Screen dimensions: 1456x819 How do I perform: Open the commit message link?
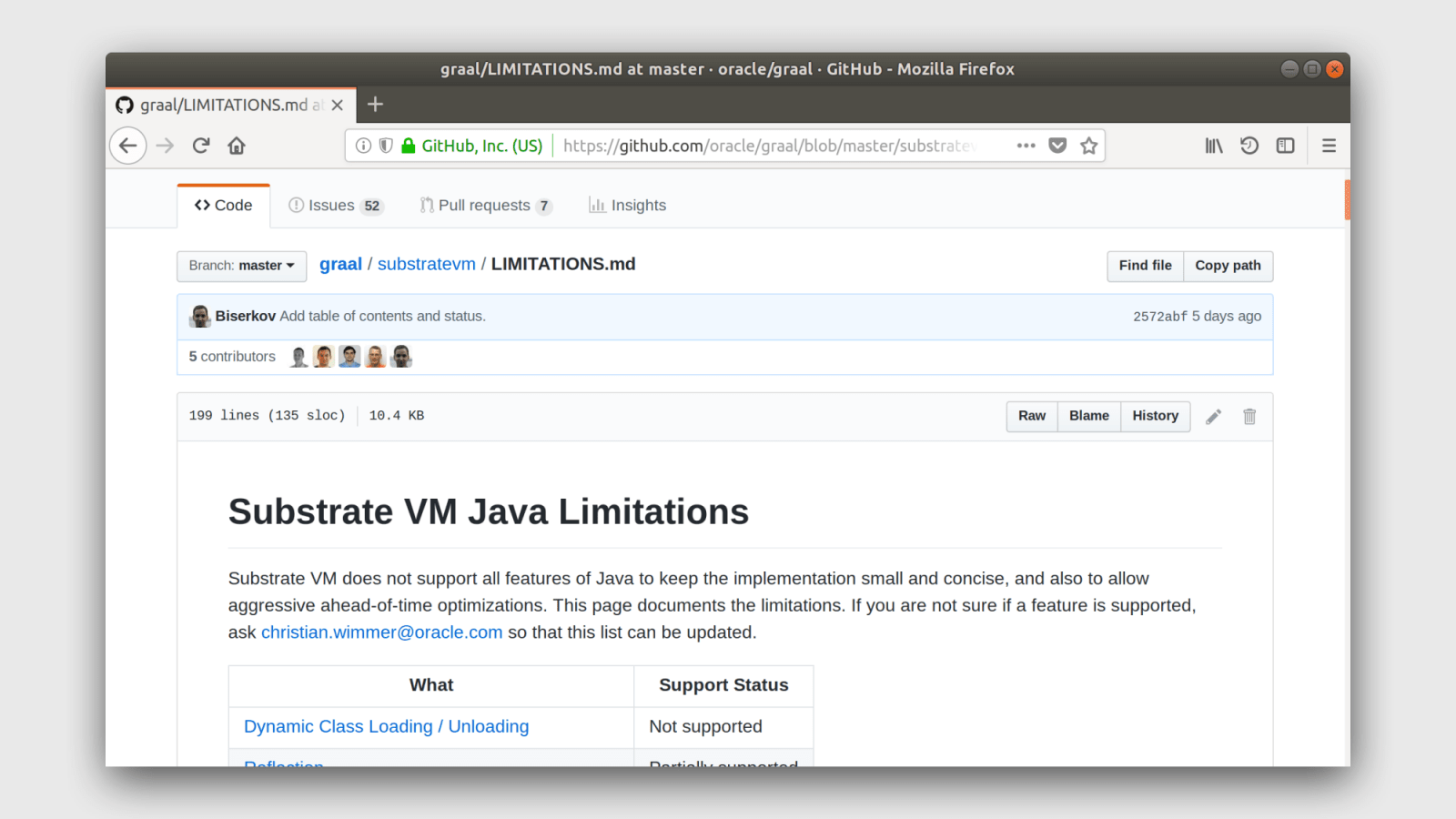(383, 316)
